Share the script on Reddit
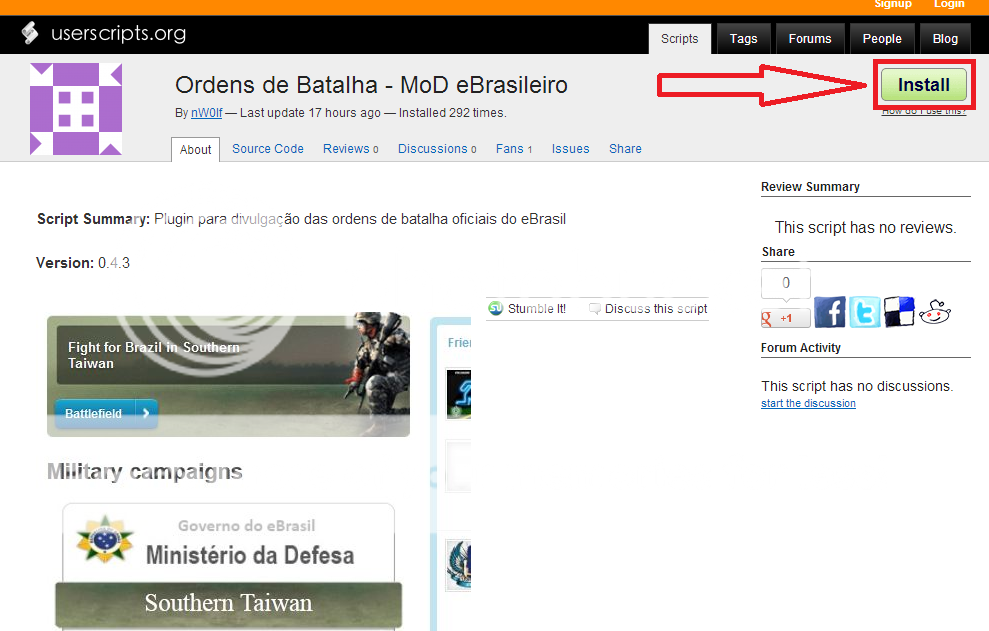Image resolution: width=989 pixels, height=631 pixels. pos(935,312)
